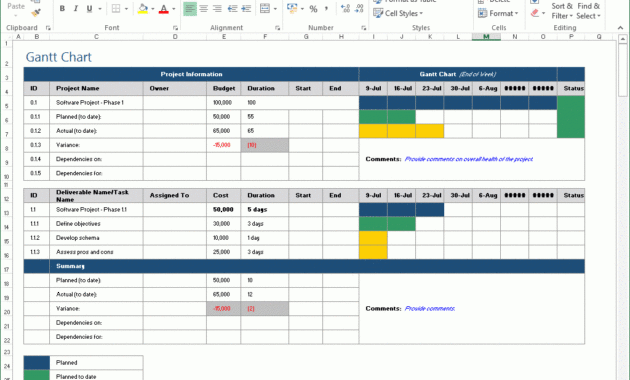Select the green Status cell for the project
The image size is (630, 380).
tap(571, 117)
